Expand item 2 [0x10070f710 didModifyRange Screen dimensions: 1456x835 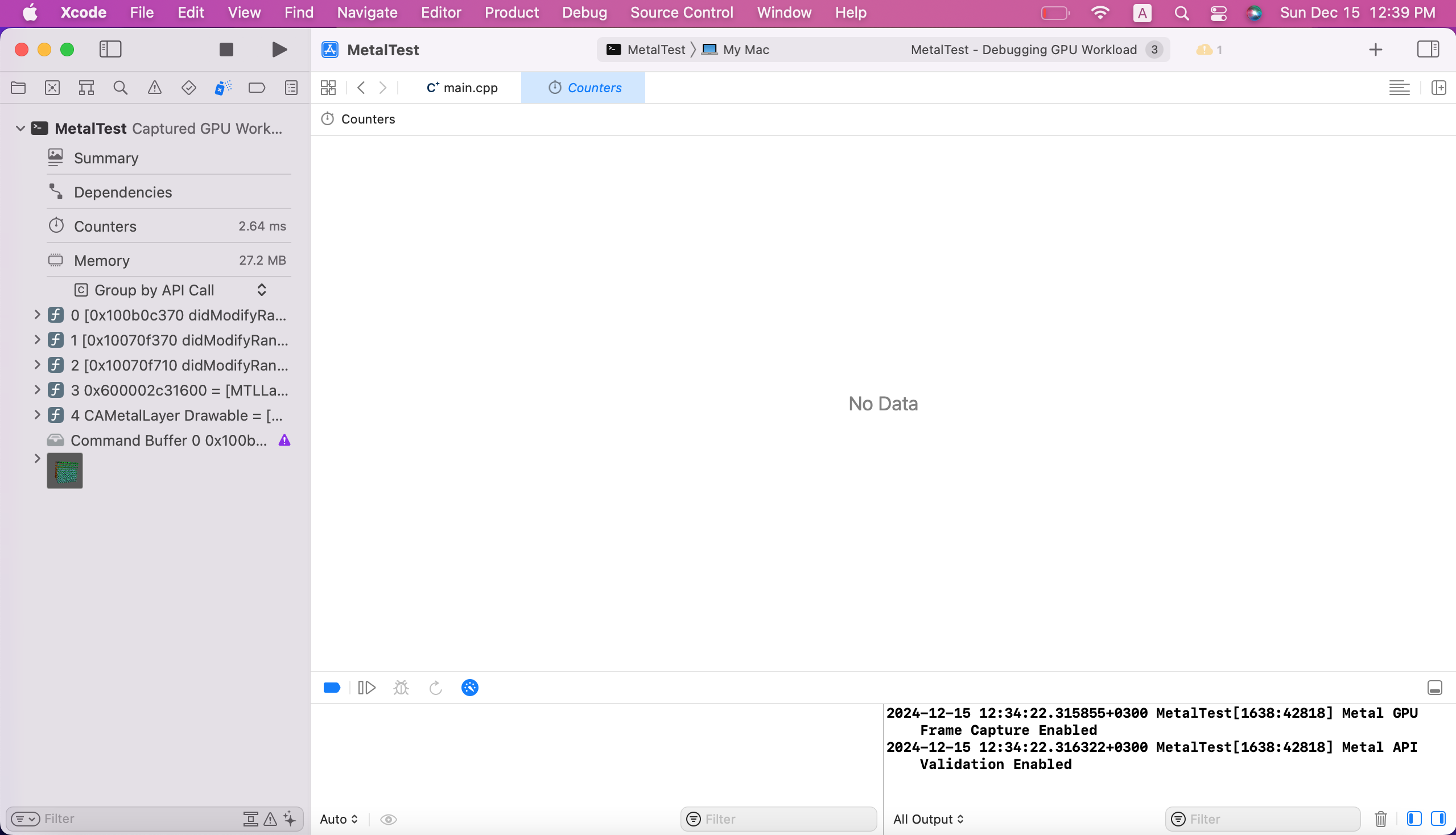point(37,365)
